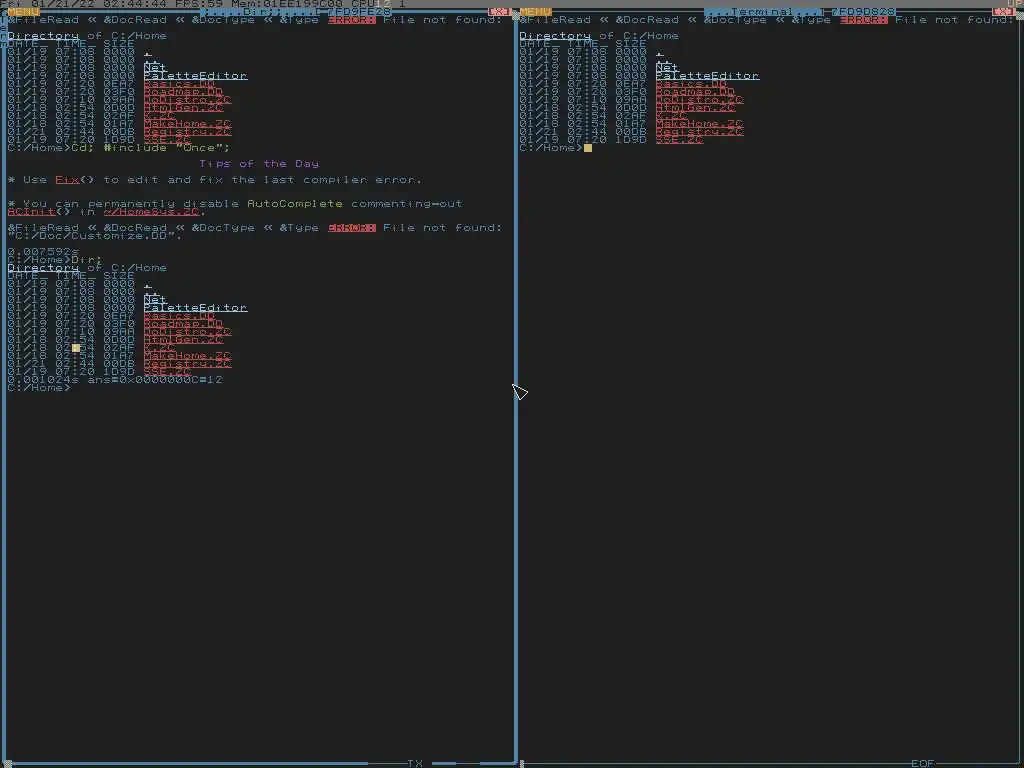Screen dimensions: 1024x768
Task: Click the FPS:59 status text
Action: click(199, 4)
